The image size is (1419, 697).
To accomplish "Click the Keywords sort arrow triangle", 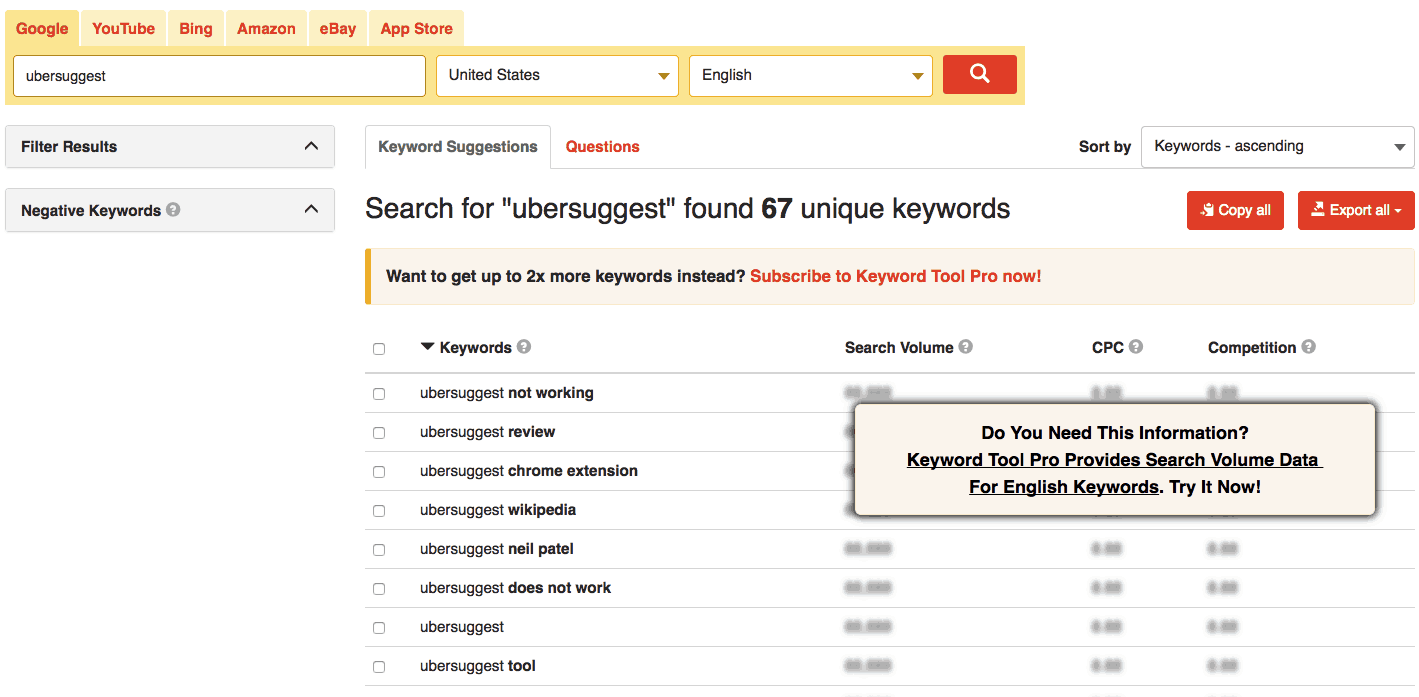I will [428, 347].
